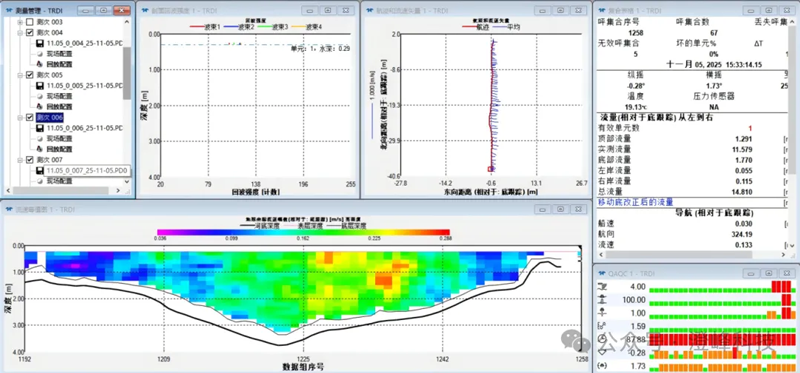The width and height of the screenshot is (800, 373).
Task: Click the velocity color scale bar
Action: tap(304, 232)
